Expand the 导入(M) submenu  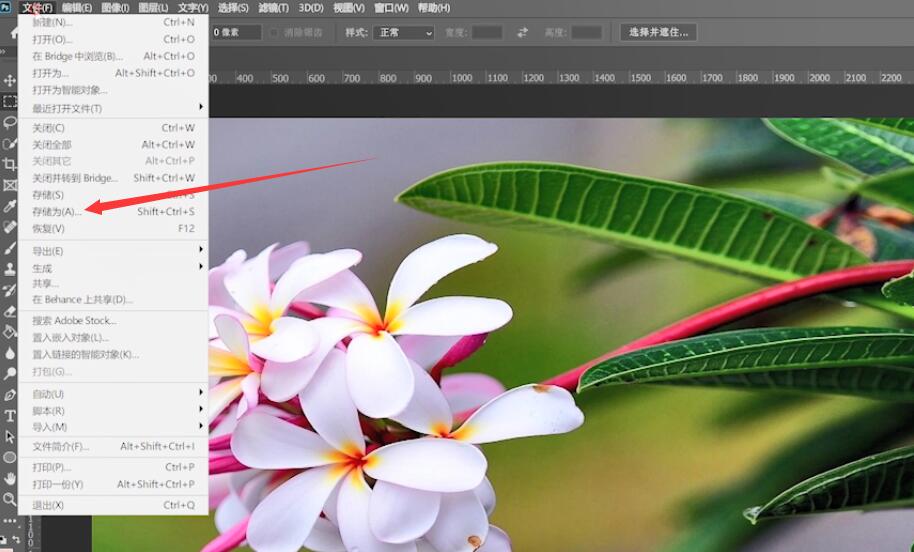(x=114, y=427)
